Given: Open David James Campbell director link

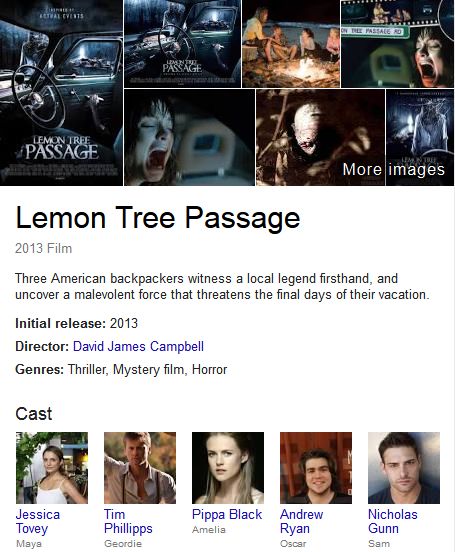Looking at the screenshot, I should coord(138,346).
